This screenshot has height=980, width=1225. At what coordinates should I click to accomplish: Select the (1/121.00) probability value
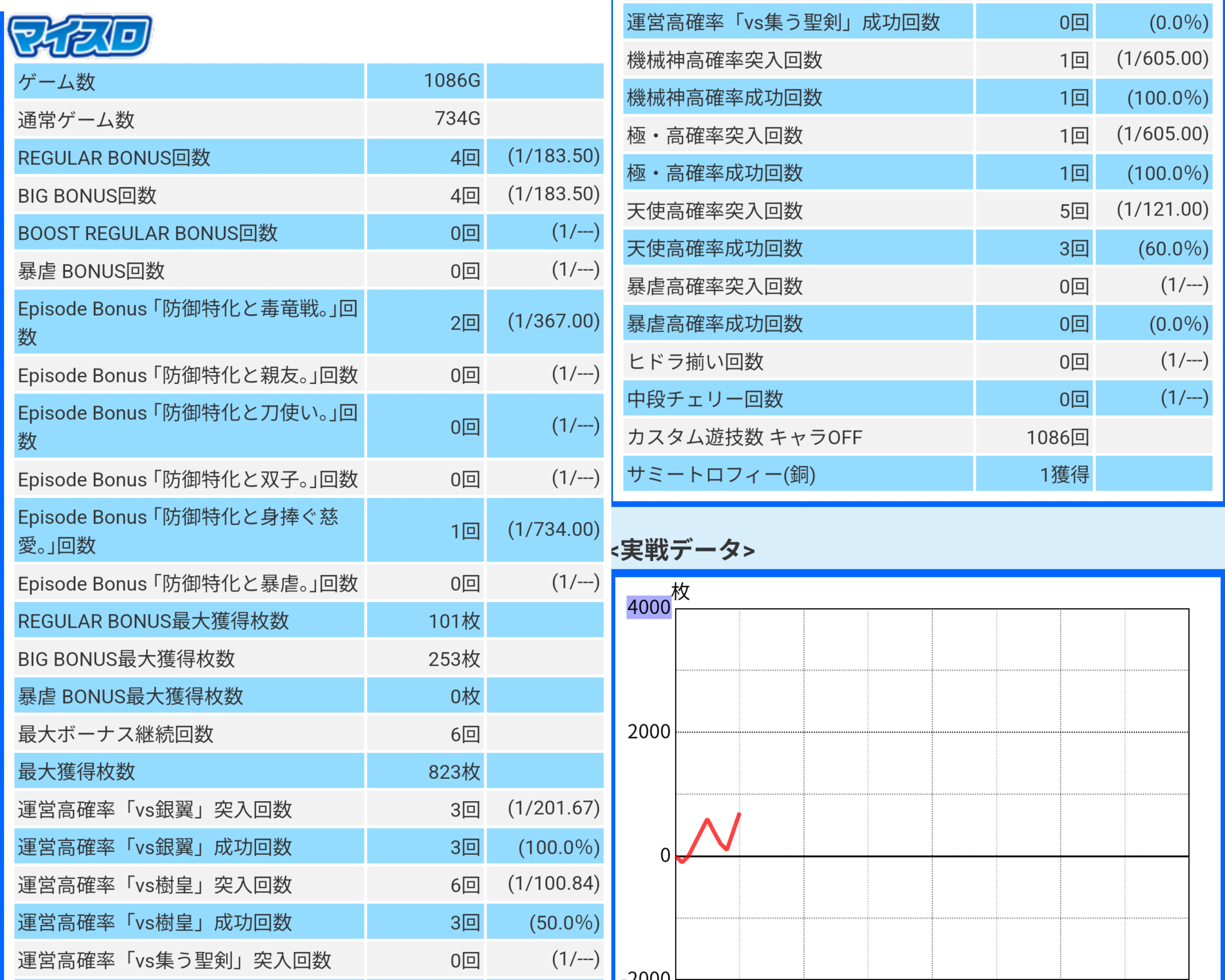tap(1162, 210)
